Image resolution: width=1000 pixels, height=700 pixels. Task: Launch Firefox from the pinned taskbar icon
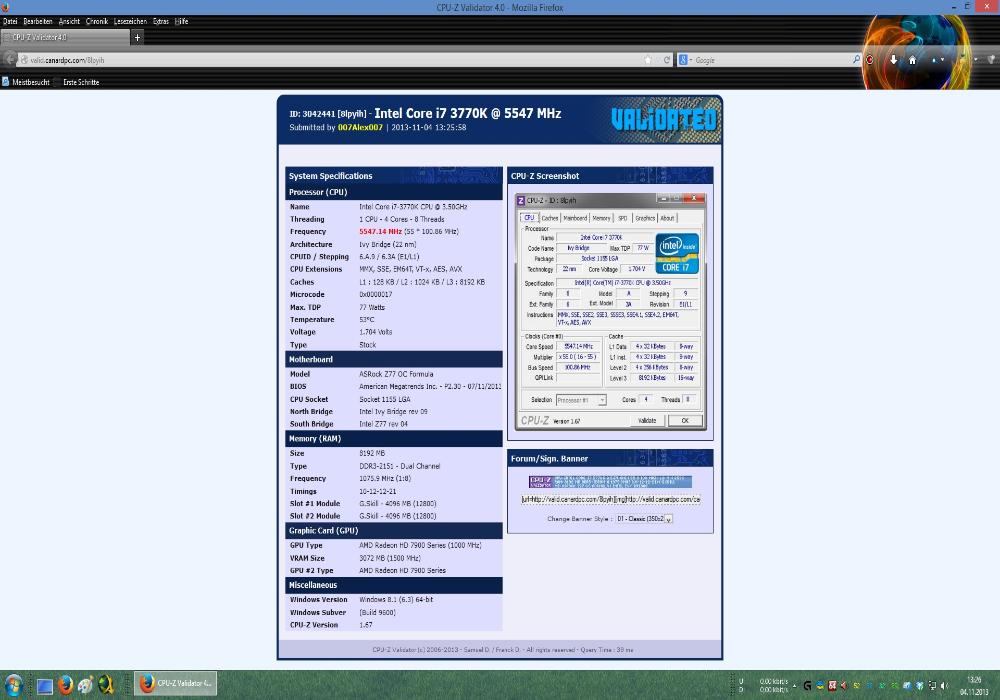point(65,685)
